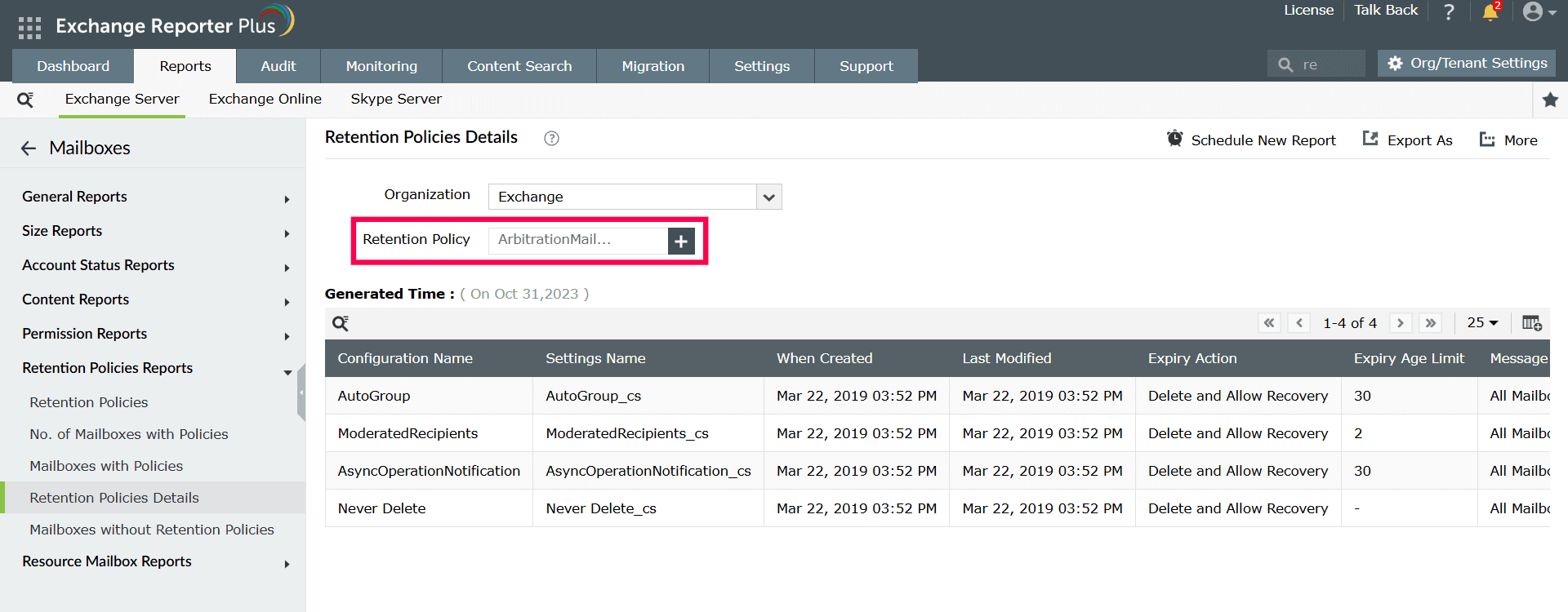The image size is (1568, 612).
Task: Switch to Exchange Online sub-tab
Action: [265, 99]
